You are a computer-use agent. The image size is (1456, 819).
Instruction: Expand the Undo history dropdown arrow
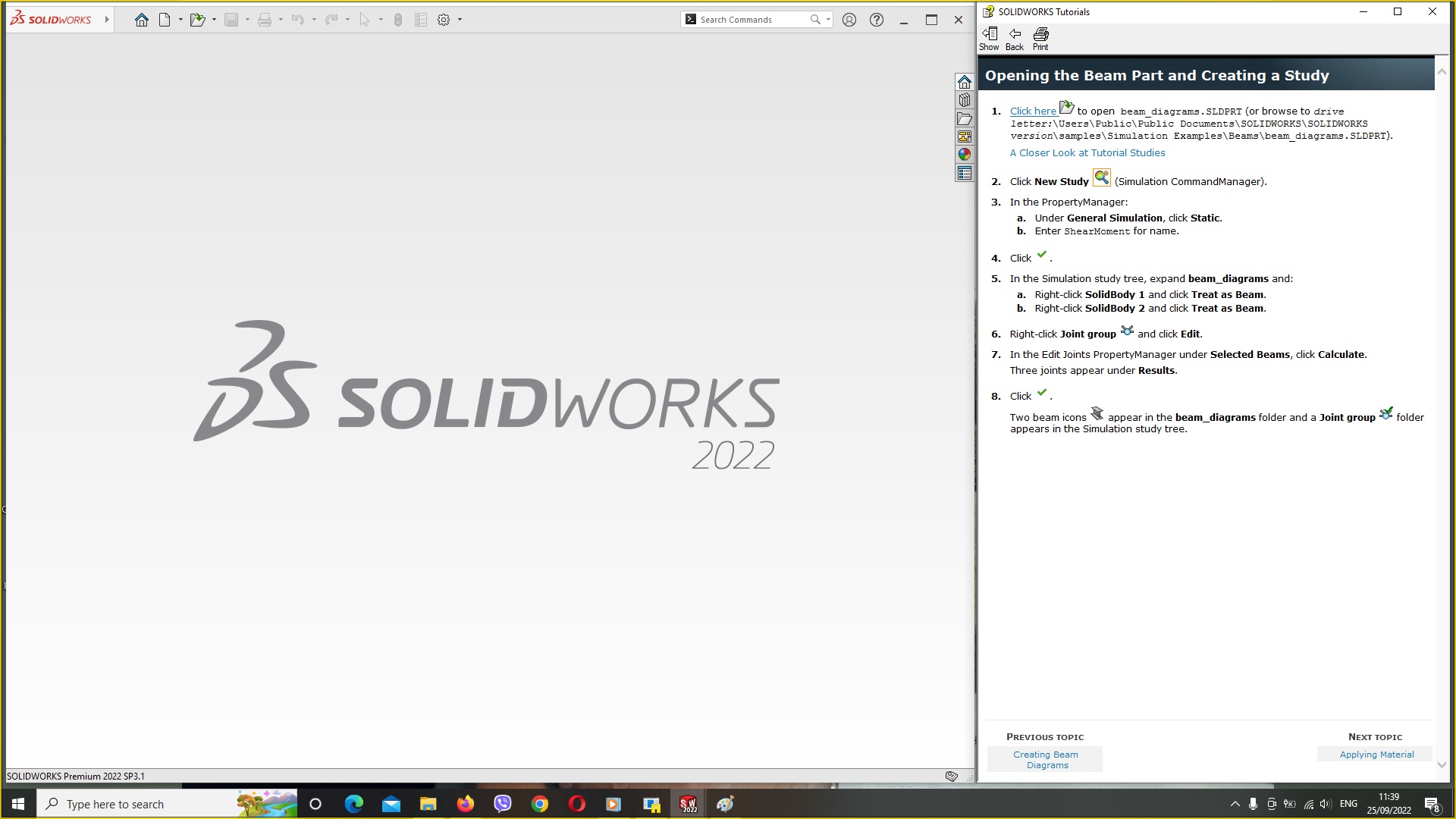pyautogui.click(x=314, y=20)
